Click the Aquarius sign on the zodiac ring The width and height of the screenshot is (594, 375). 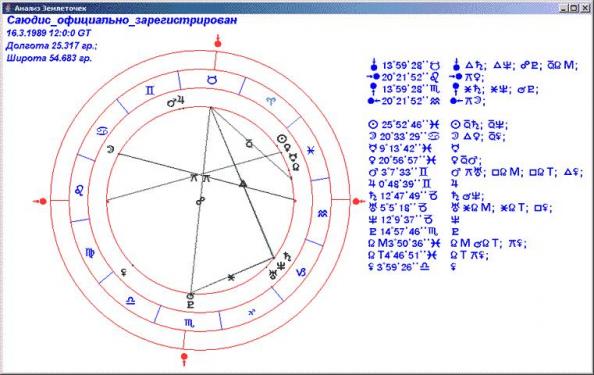[x=322, y=214]
